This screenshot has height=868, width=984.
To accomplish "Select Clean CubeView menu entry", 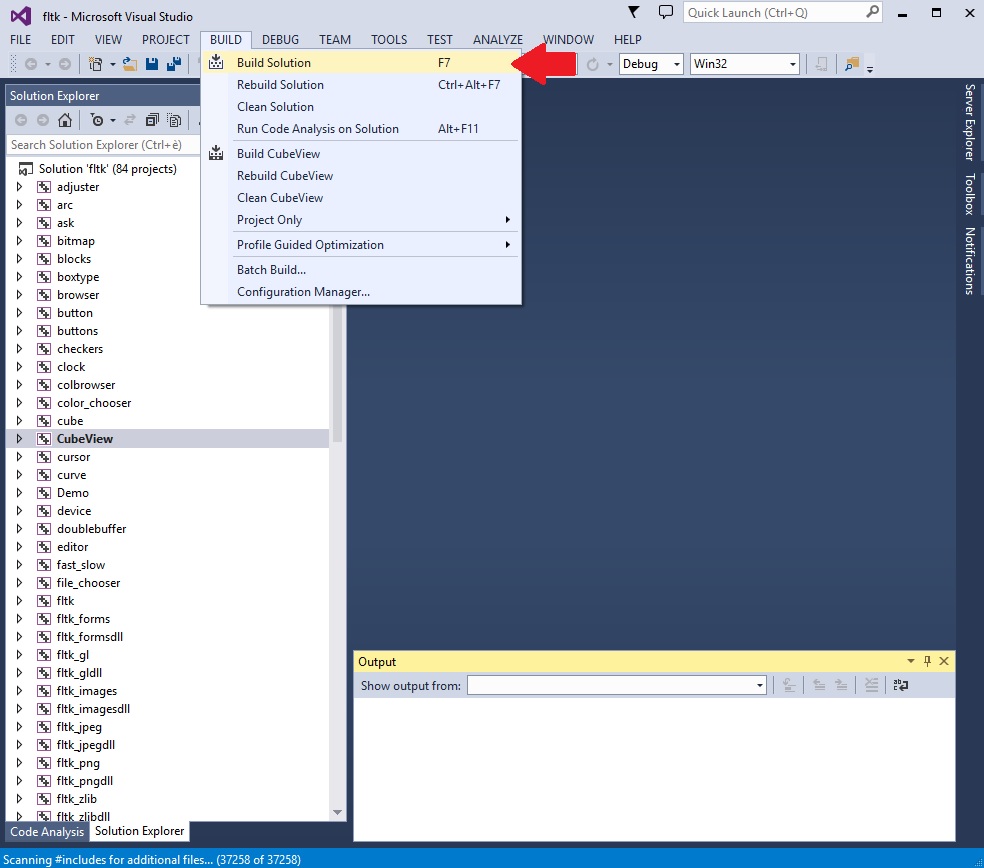I will [361, 198].
